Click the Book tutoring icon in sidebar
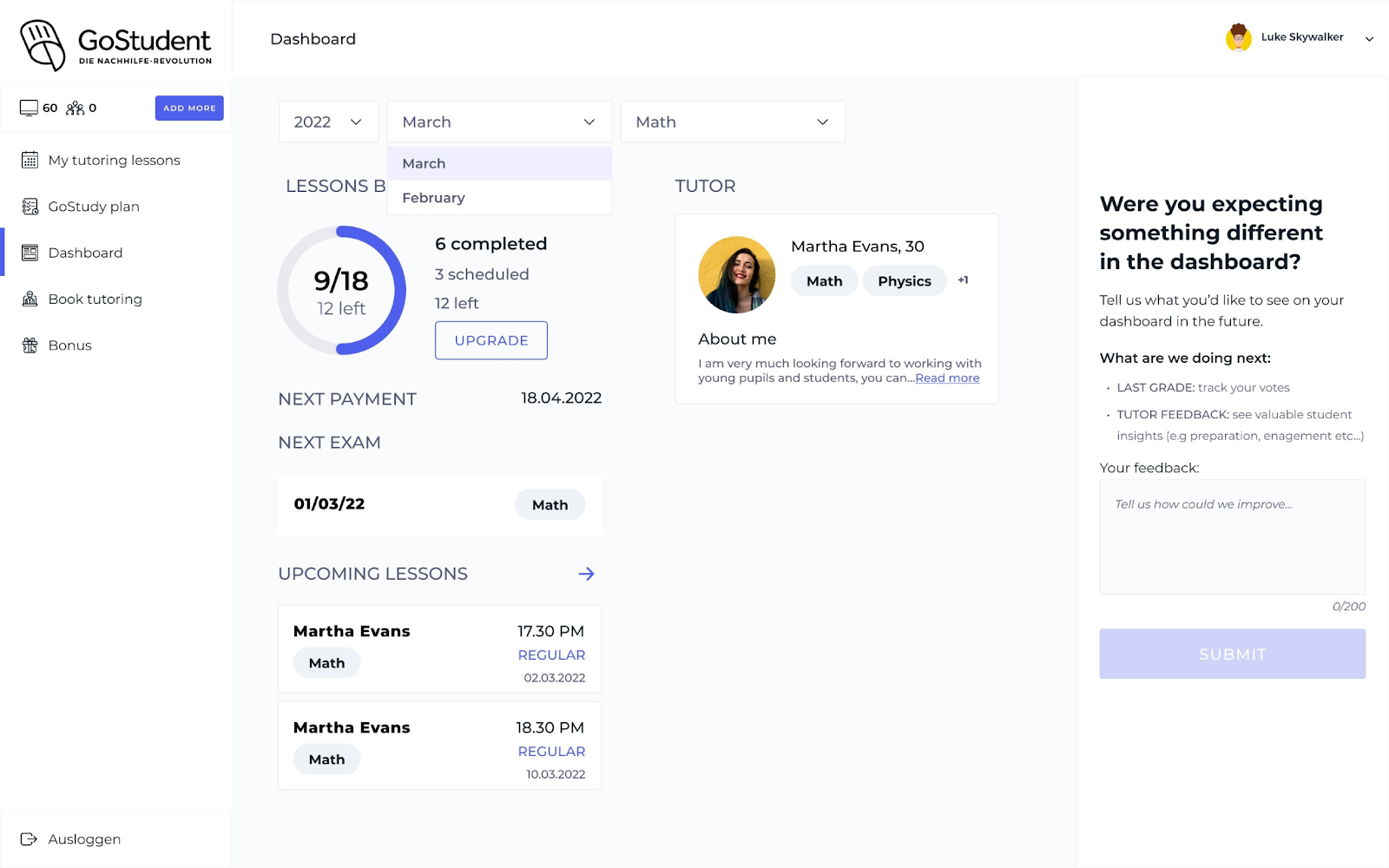The height and width of the screenshot is (868, 1389). pyautogui.click(x=30, y=299)
